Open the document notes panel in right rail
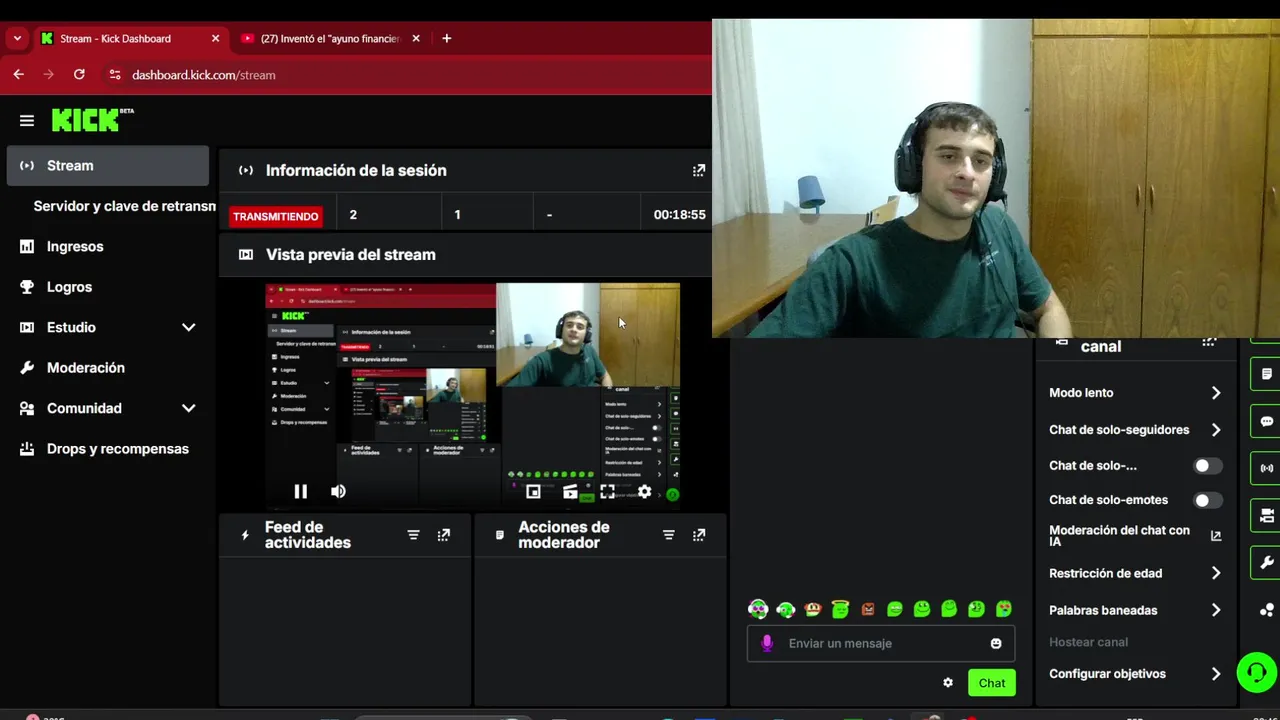The image size is (1280, 720). pos(1266,374)
